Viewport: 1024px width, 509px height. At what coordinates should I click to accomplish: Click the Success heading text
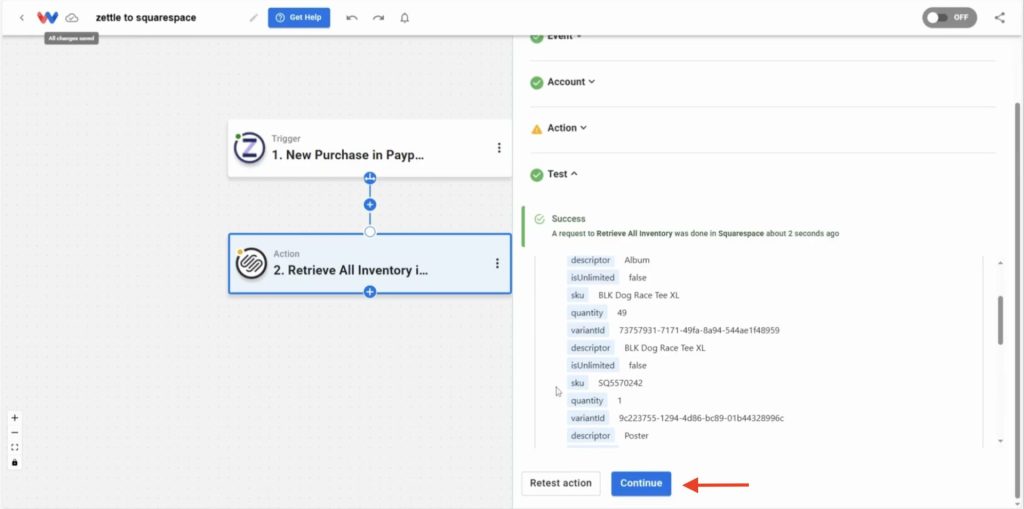(568, 219)
